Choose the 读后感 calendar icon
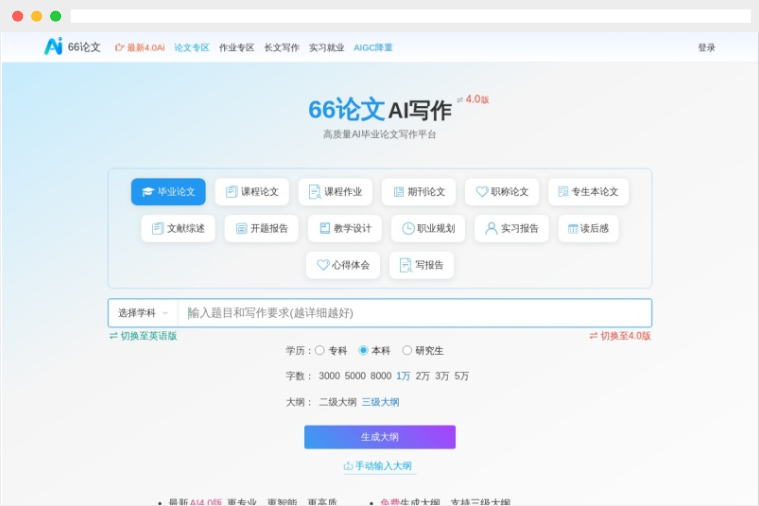 point(573,229)
